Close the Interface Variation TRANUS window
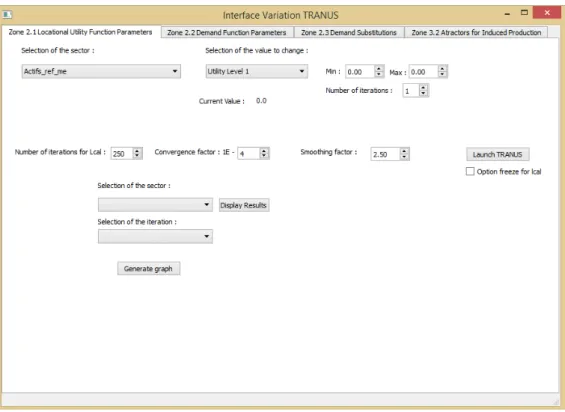The image size is (565, 412). click(547, 13)
